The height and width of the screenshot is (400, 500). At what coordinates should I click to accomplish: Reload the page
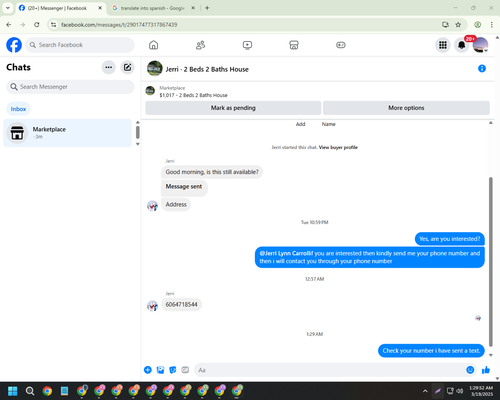37,25
